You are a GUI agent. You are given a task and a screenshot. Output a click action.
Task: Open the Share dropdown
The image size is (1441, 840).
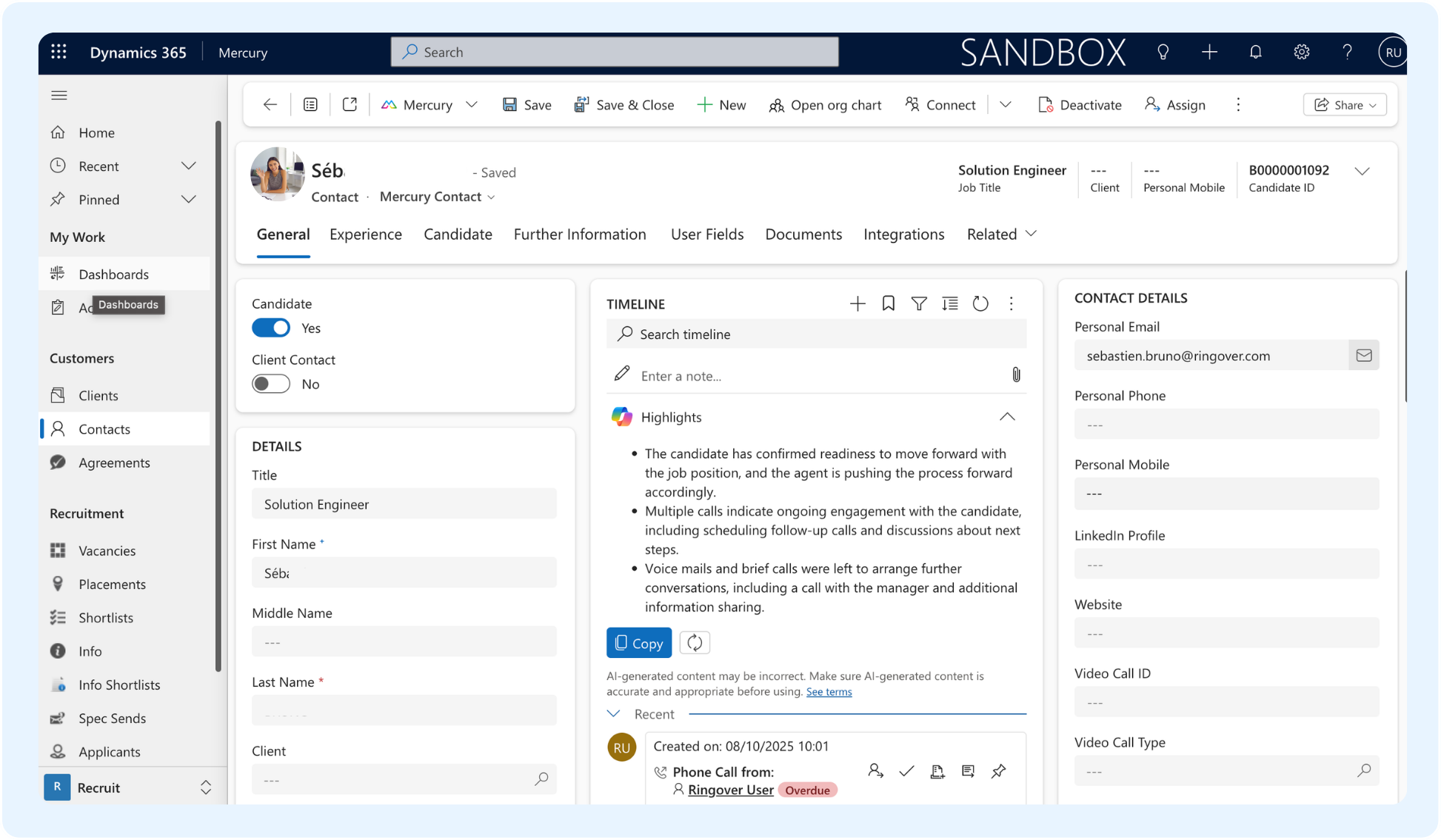coord(1345,105)
